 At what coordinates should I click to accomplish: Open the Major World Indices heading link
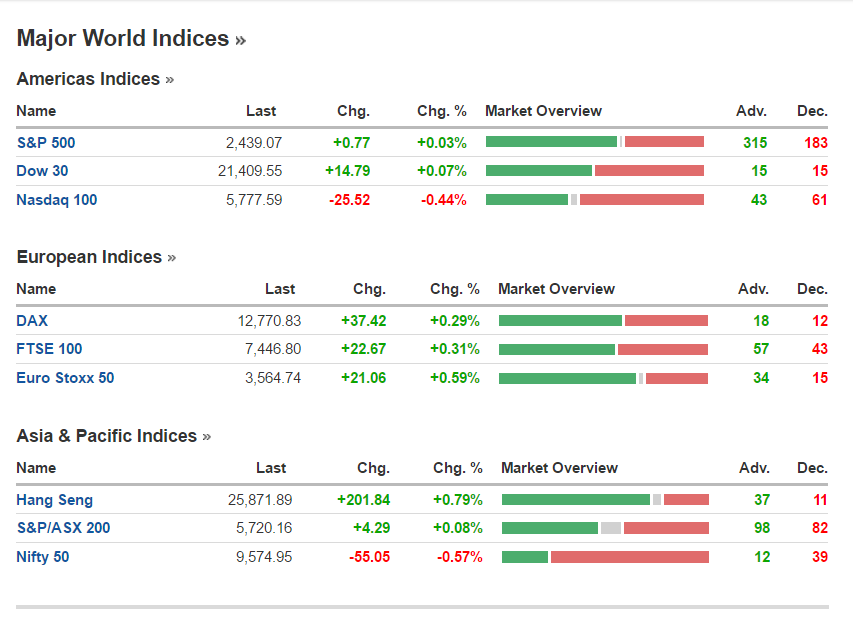(131, 39)
